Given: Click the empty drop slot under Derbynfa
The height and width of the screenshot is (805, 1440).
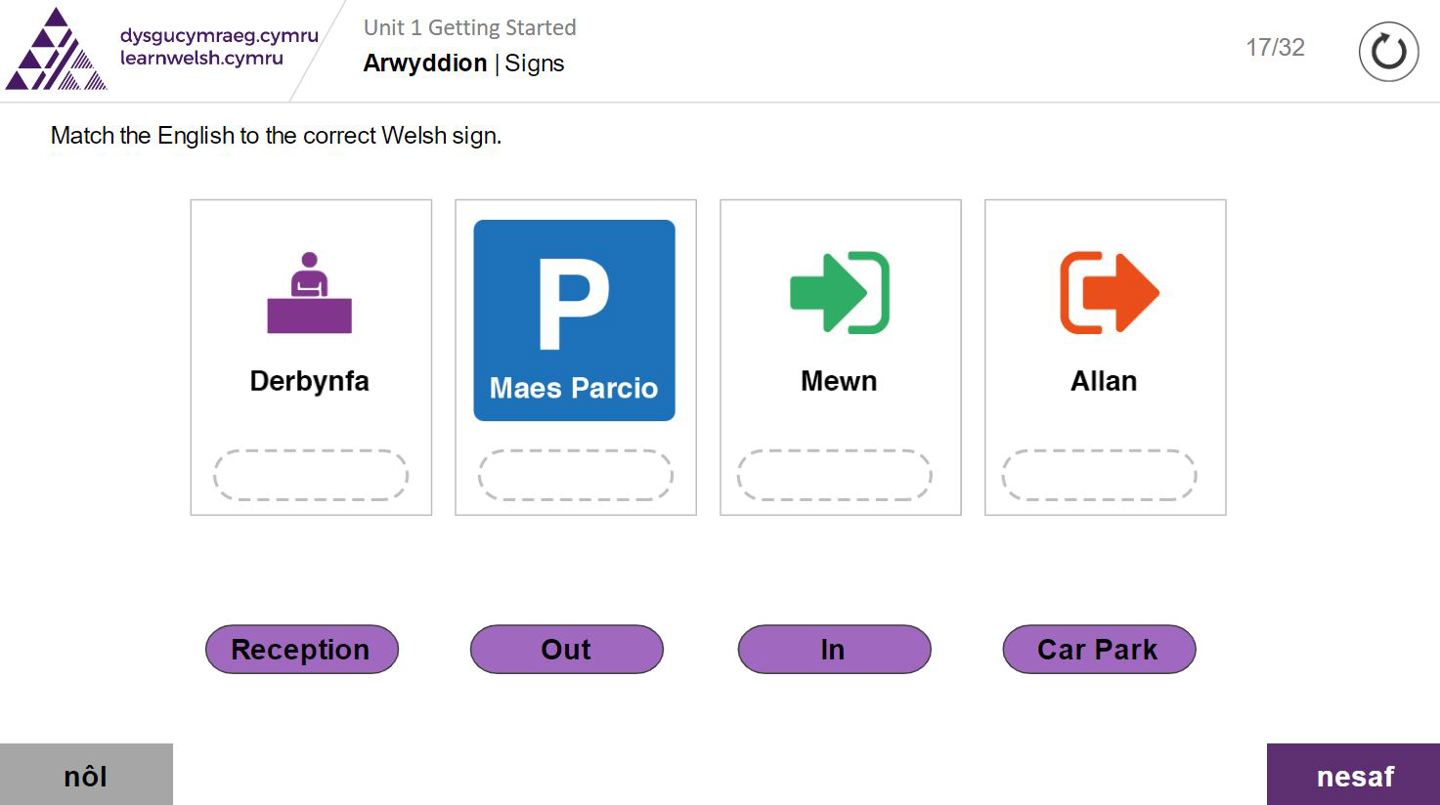Looking at the screenshot, I should pos(310,475).
